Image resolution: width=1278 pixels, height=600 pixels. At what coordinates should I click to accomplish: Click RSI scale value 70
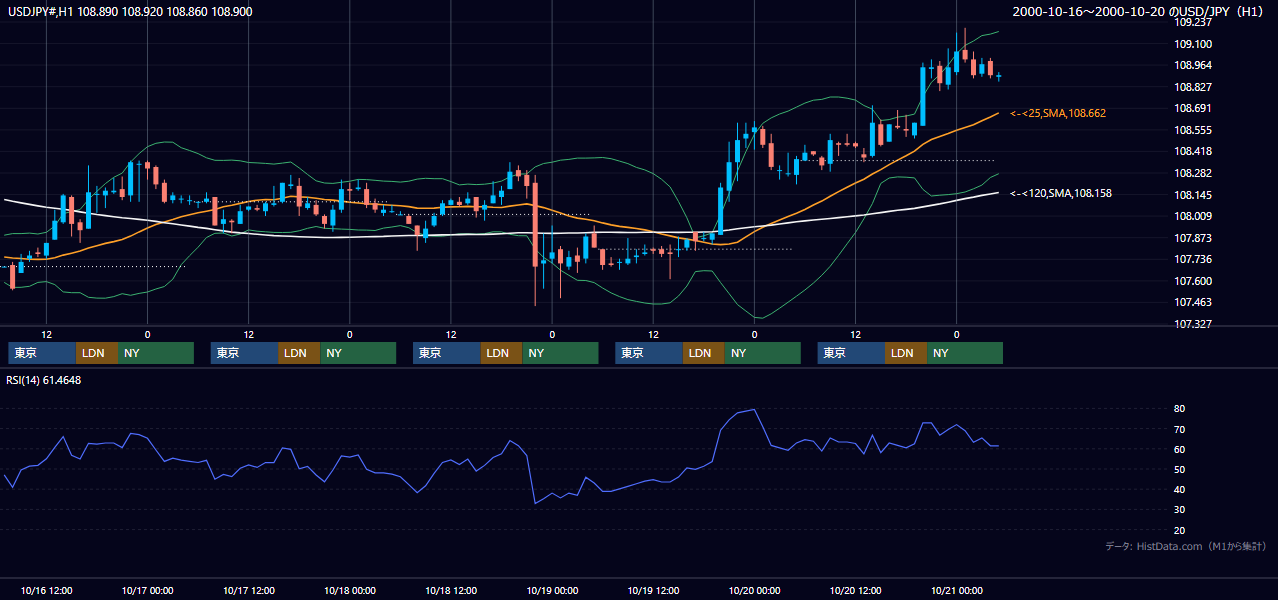pyautogui.click(x=1180, y=429)
